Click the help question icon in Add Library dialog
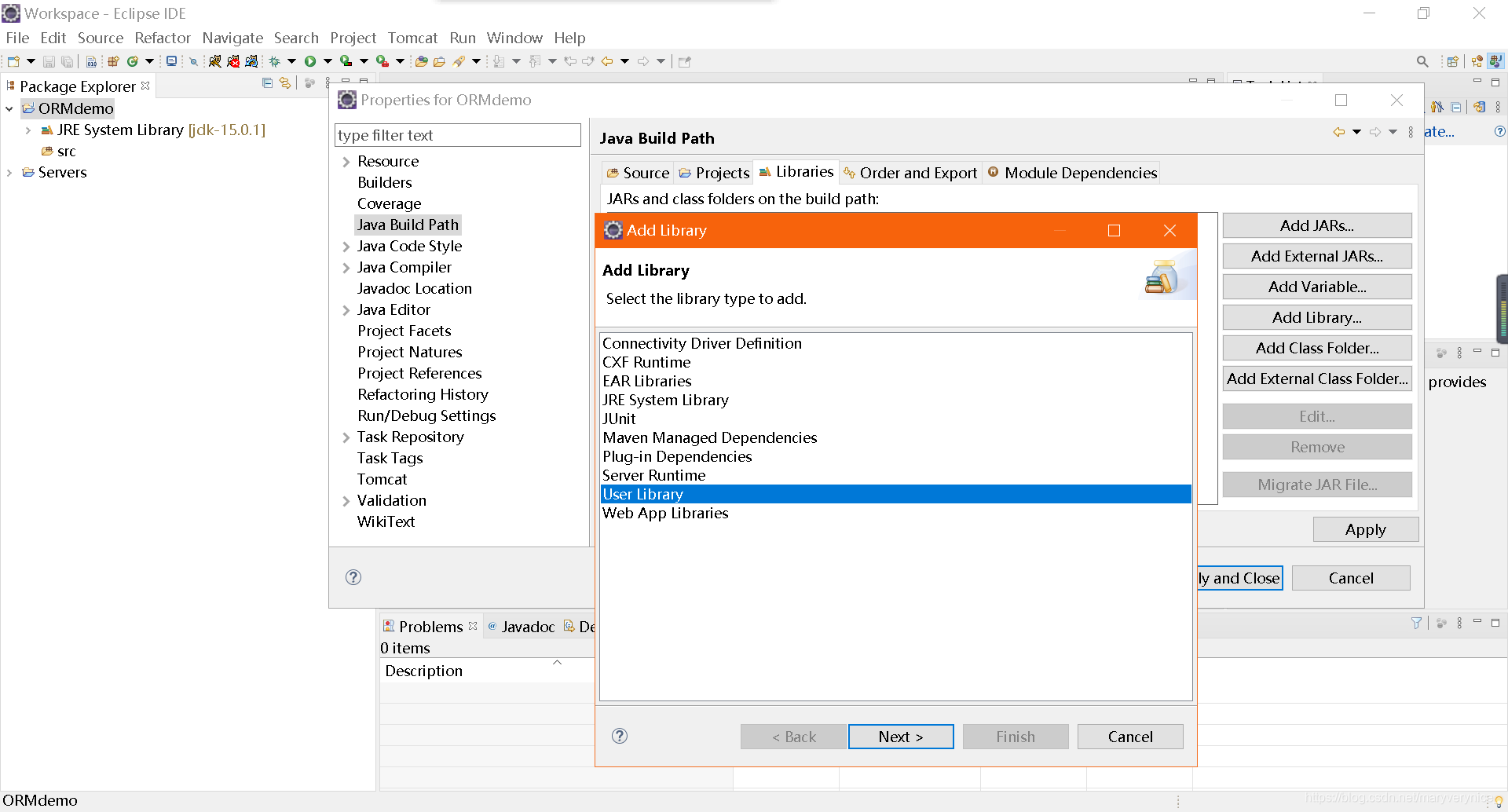 point(620,736)
